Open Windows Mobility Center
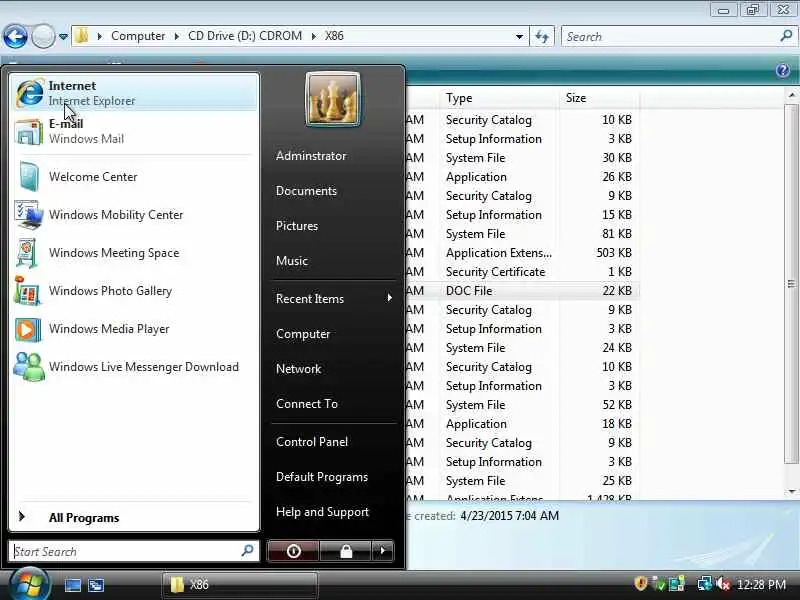The image size is (800, 600). (135, 215)
